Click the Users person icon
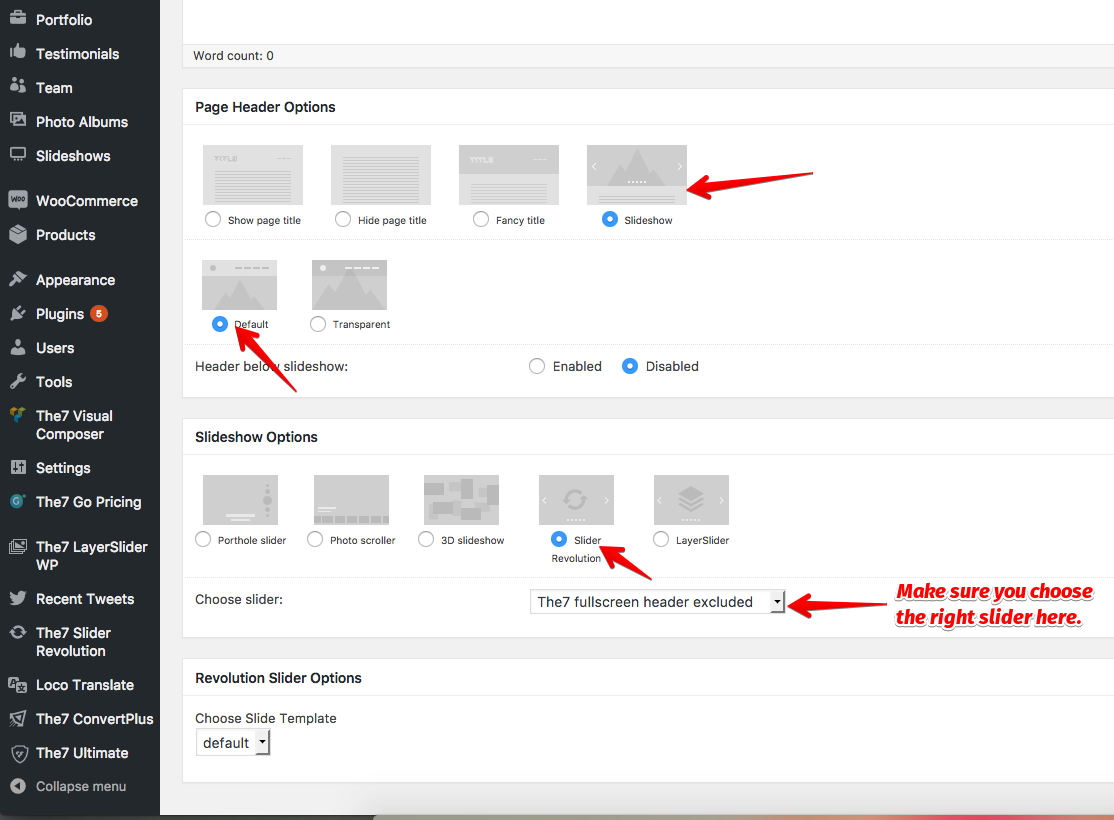The height and width of the screenshot is (820, 1114). coord(18,347)
